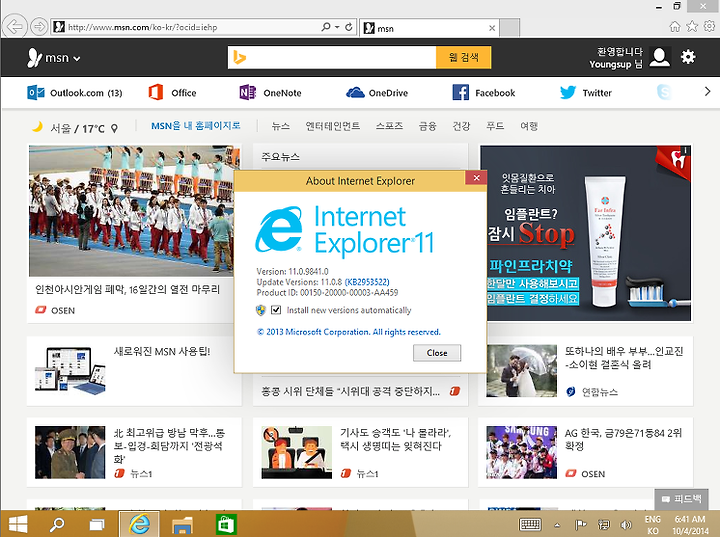Screen dimensions: 720x537
Task: Open the OneNote shortcut
Action: tap(270, 93)
